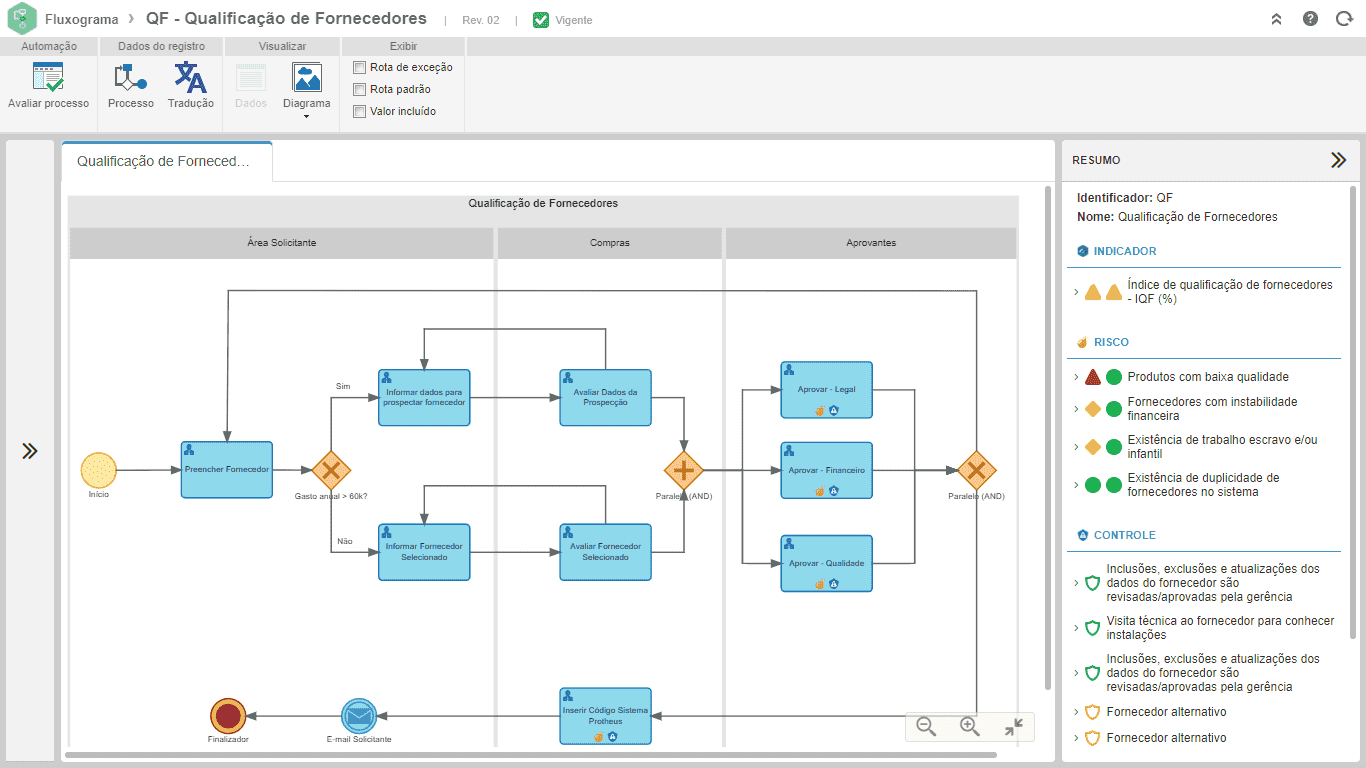Expand the left side panel chevrons
The image size is (1366, 768).
point(30,451)
